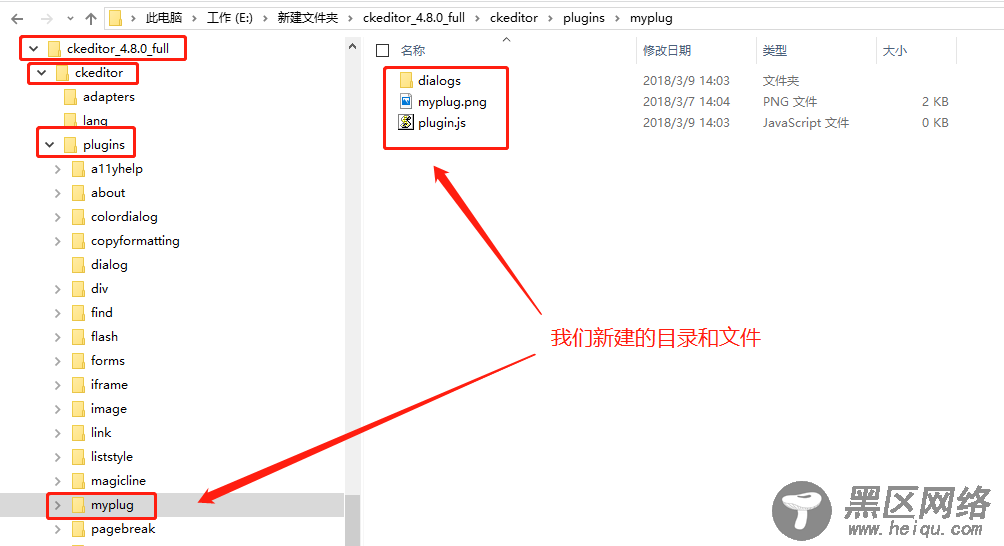Expand link tree node
The height and width of the screenshot is (546, 1004).
(58, 433)
